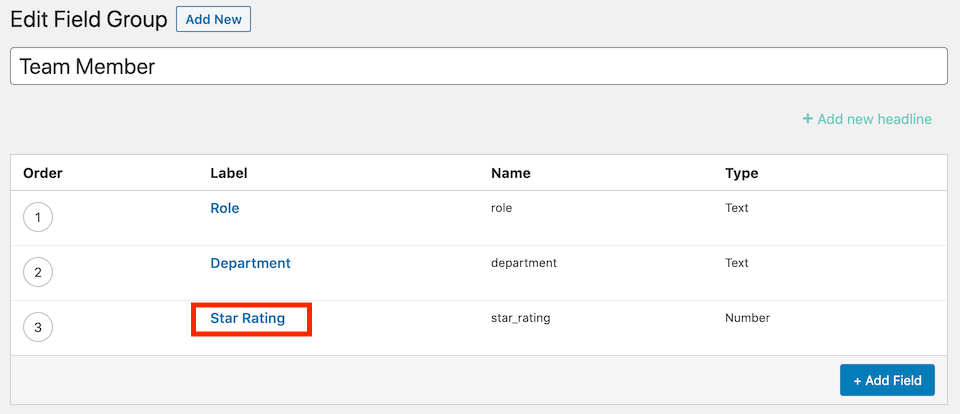Click the Type column header
This screenshot has height=414, width=960.
(741, 173)
